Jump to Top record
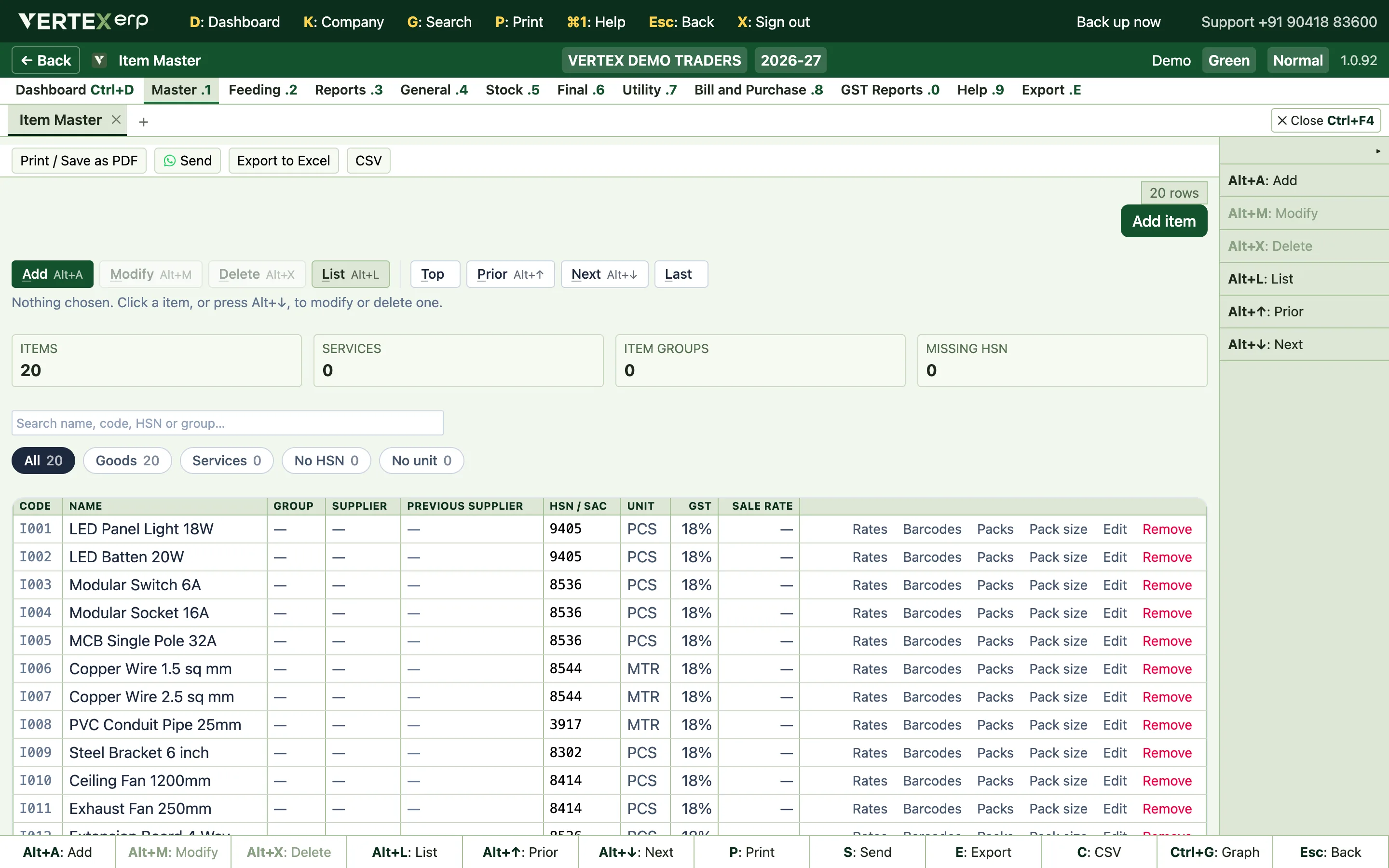The image size is (1389, 868). tap(435, 274)
